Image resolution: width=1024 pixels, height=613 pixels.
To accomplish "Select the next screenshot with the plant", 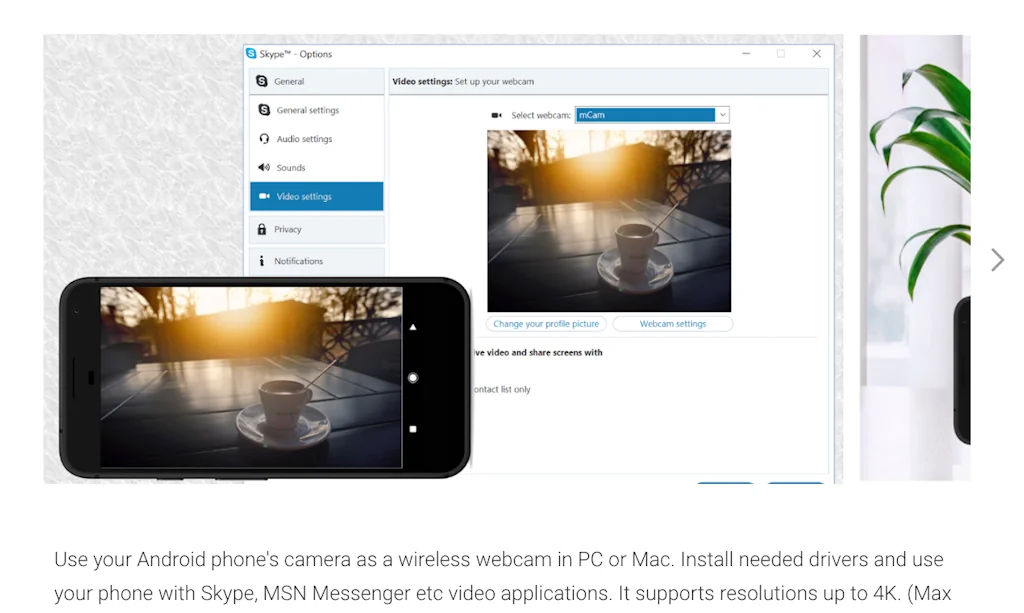I will pyautogui.click(x=915, y=258).
